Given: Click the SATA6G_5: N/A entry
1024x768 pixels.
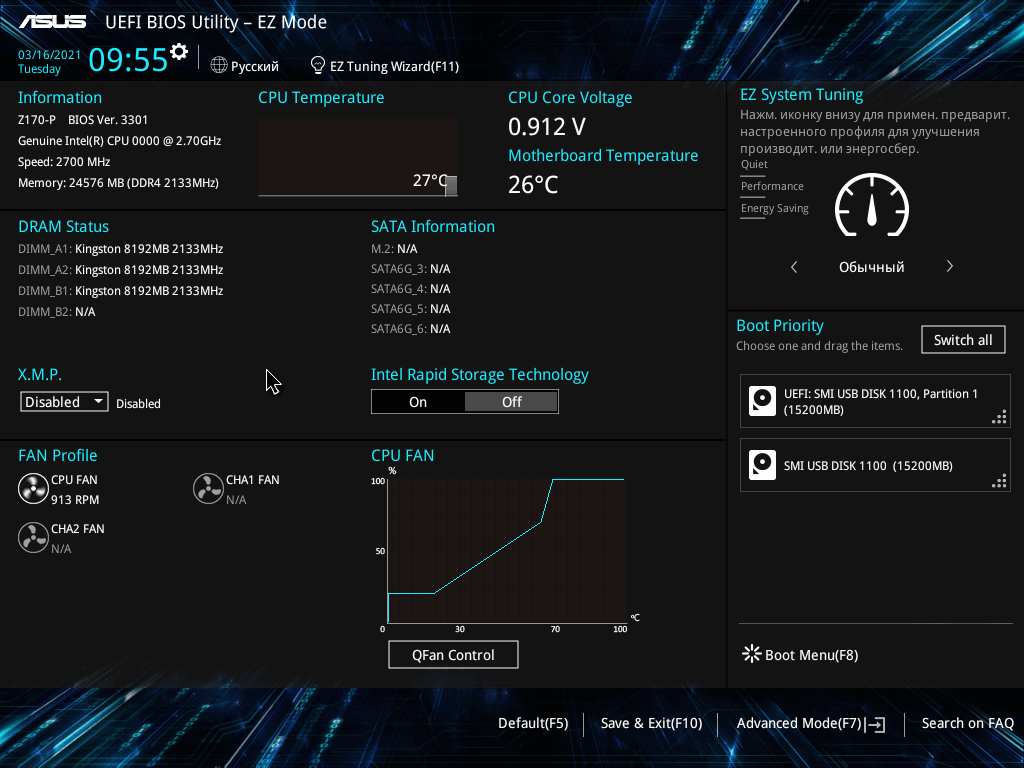Looking at the screenshot, I should pyautogui.click(x=411, y=309).
